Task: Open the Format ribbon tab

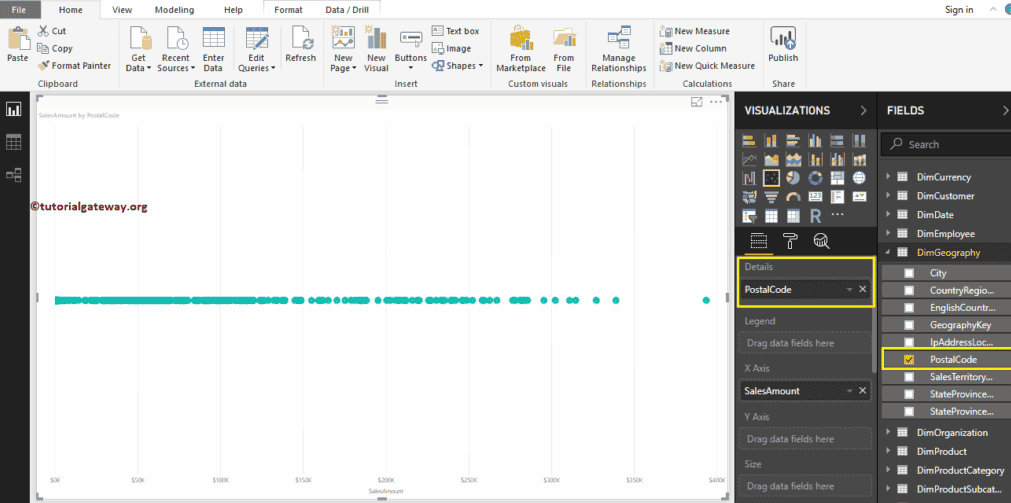Action: coord(289,10)
